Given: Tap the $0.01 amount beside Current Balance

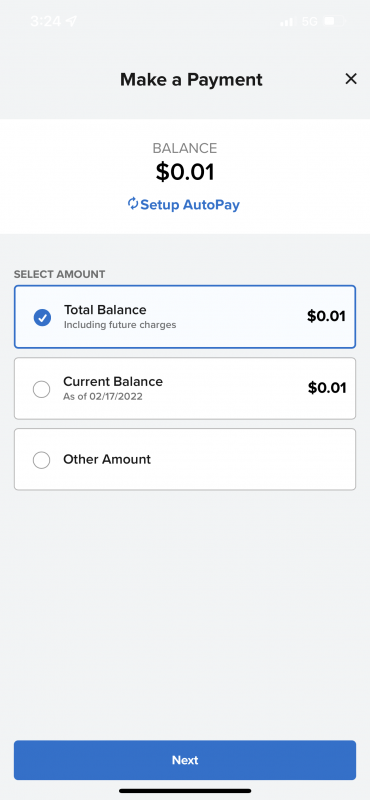Looking at the screenshot, I should [327, 388].
